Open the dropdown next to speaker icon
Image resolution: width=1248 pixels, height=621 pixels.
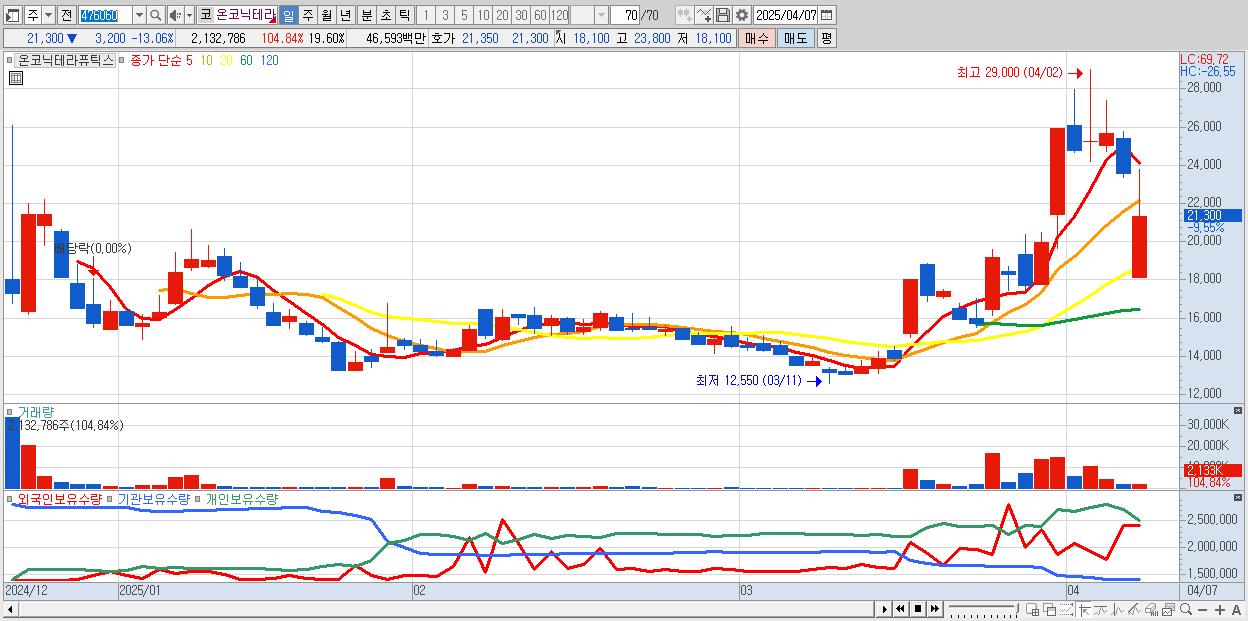(x=189, y=15)
